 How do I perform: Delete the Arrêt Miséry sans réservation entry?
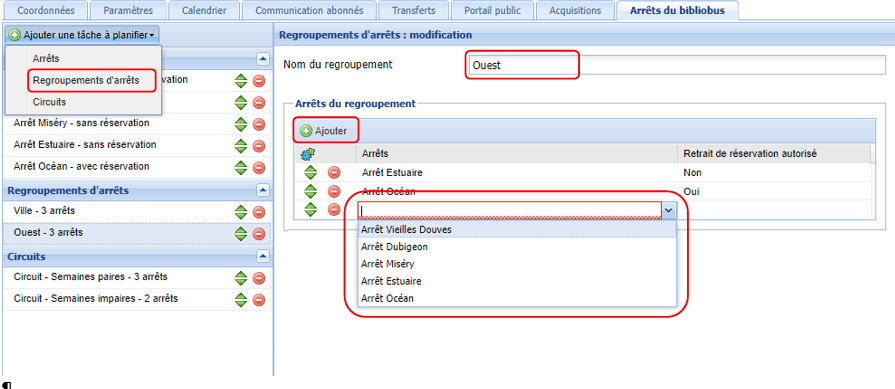pyautogui.click(x=259, y=124)
